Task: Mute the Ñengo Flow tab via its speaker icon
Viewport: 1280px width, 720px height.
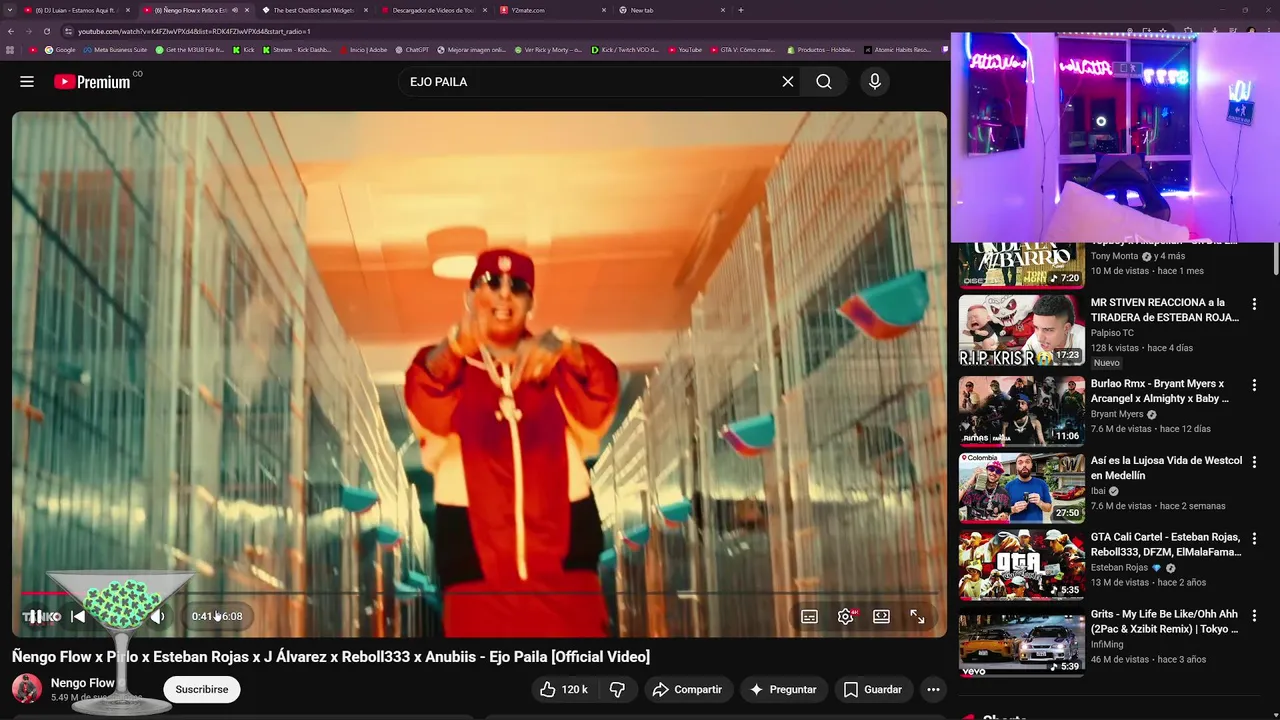Action: 235,10
